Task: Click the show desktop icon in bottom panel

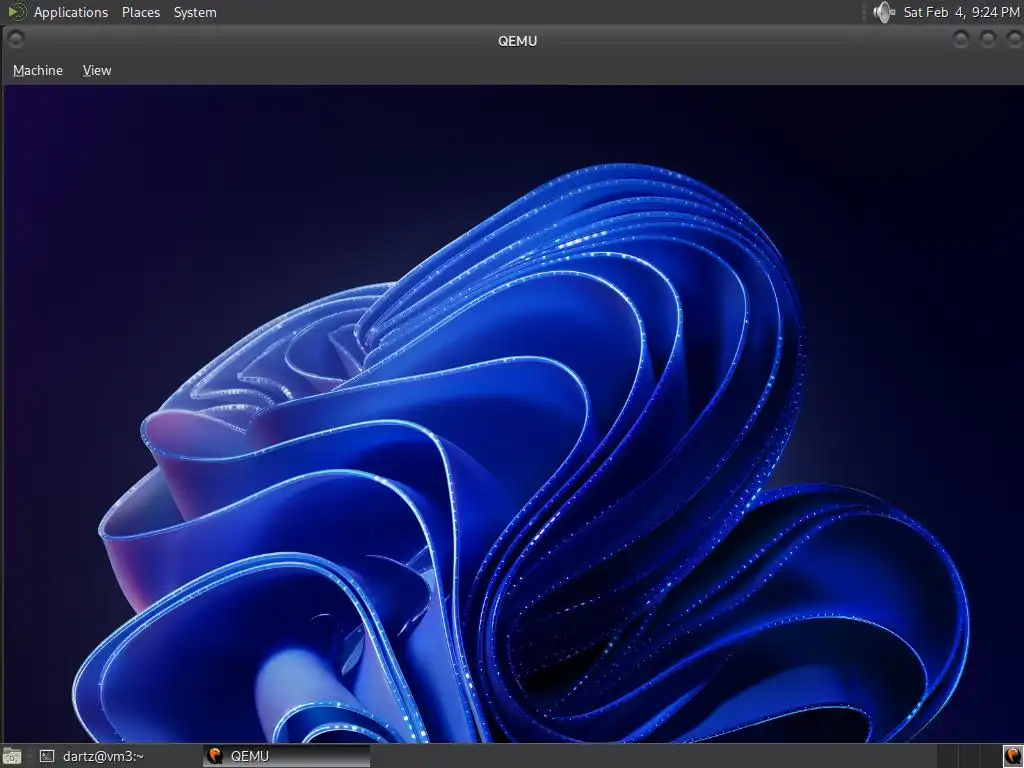Action: (12, 756)
